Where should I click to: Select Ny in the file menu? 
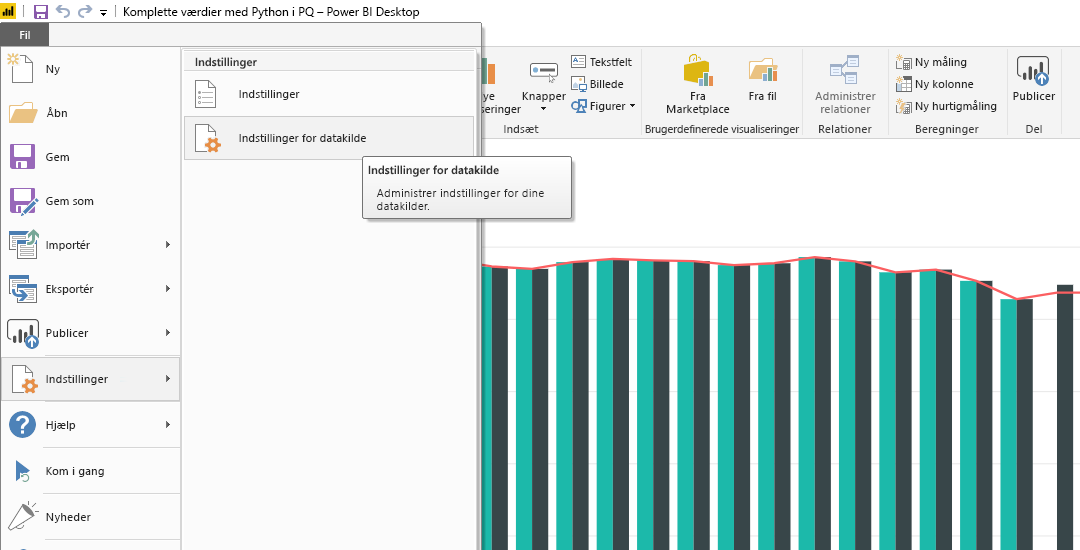point(90,69)
